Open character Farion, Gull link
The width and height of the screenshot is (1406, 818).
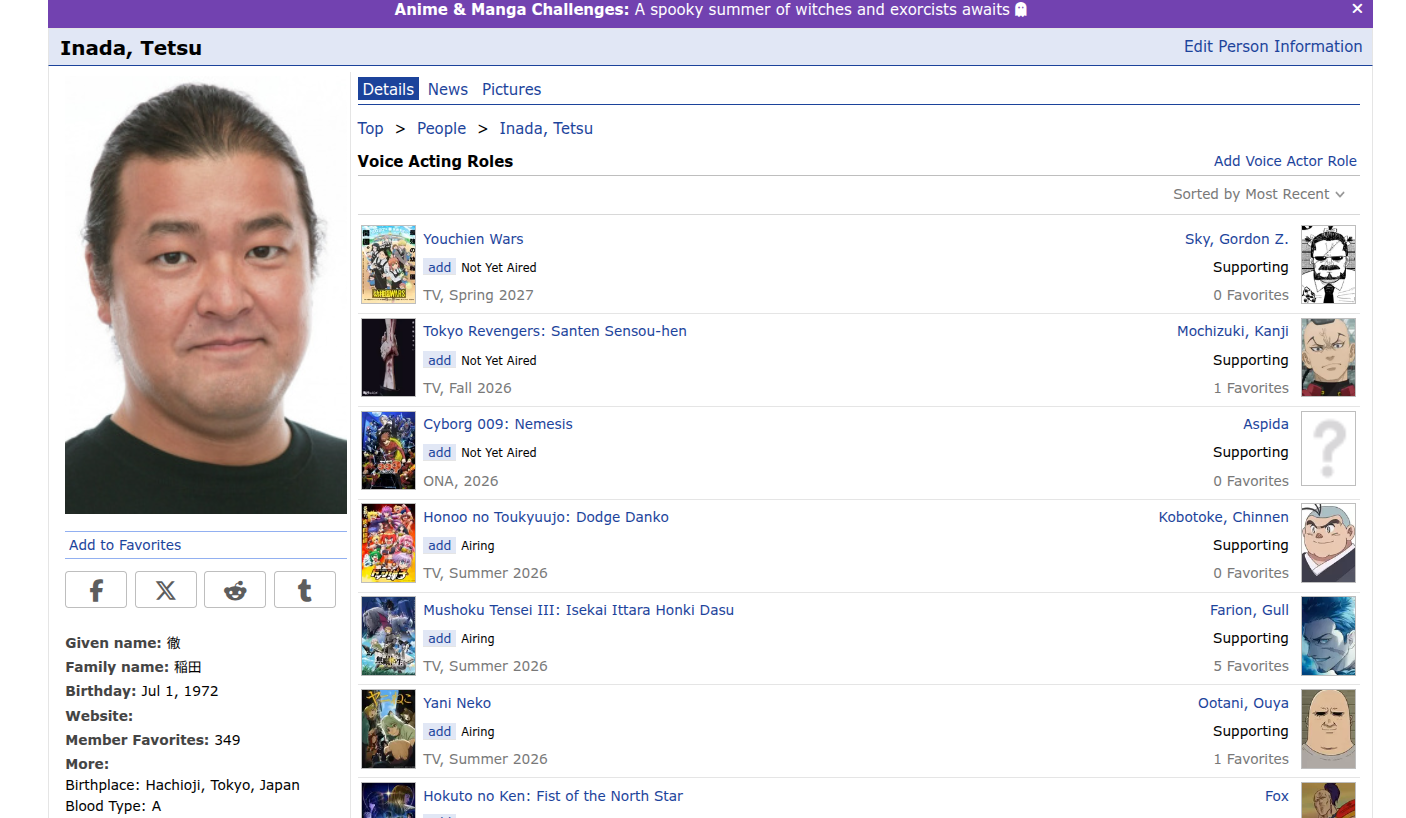pyautogui.click(x=1249, y=610)
